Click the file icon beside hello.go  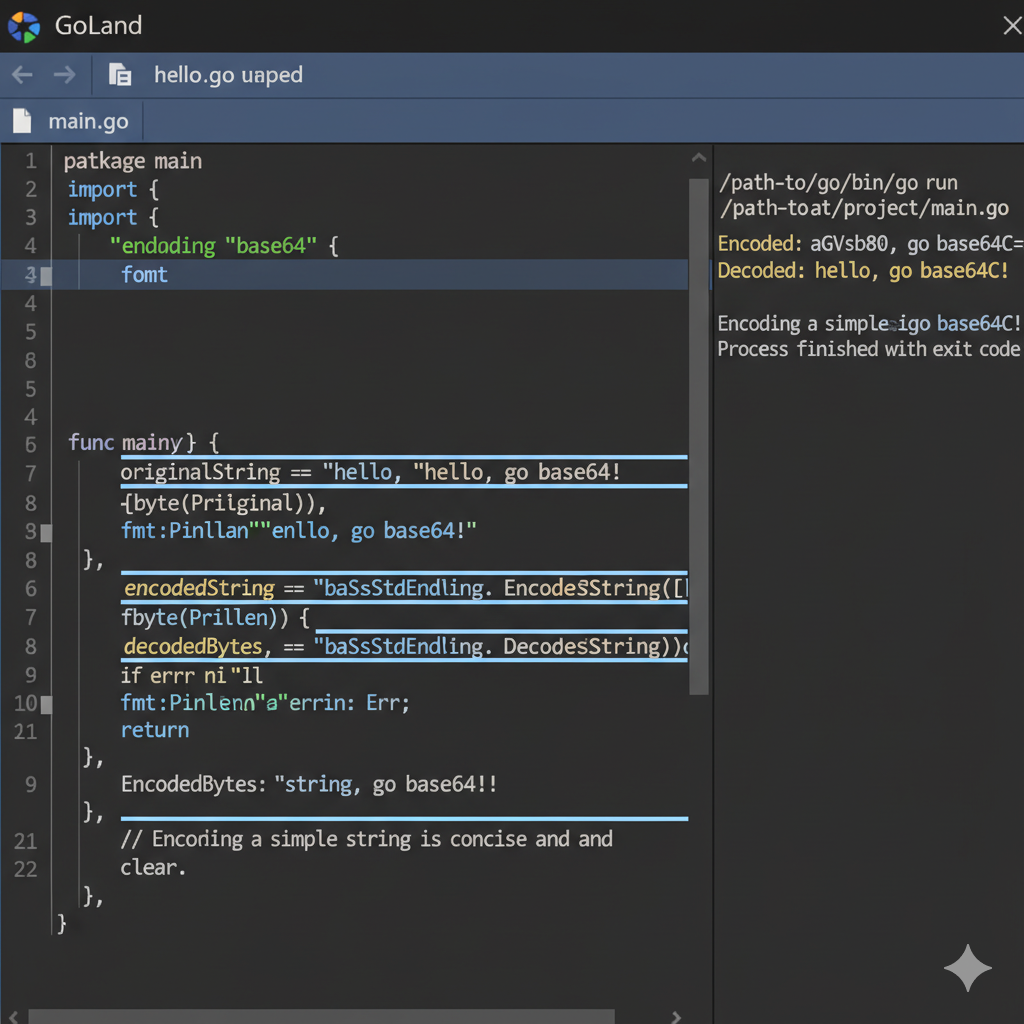pyautogui.click(x=119, y=74)
